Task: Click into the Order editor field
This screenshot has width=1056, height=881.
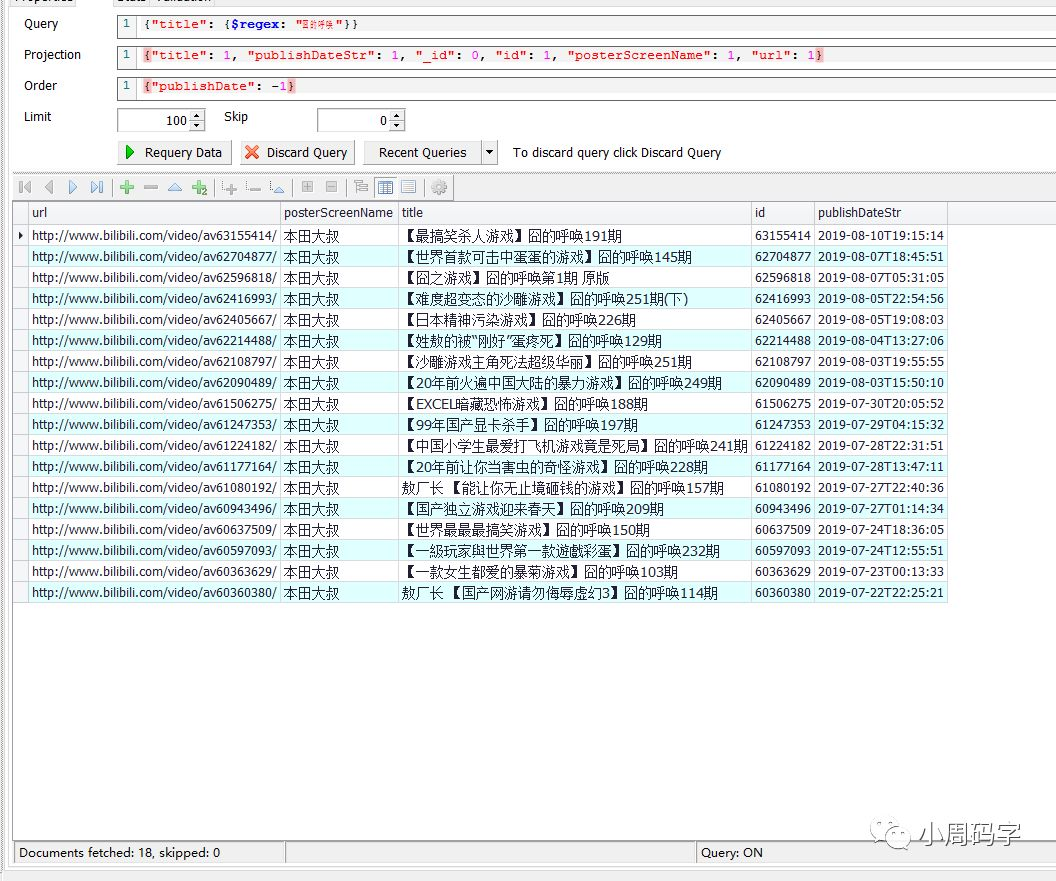Action: click(x=586, y=86)
